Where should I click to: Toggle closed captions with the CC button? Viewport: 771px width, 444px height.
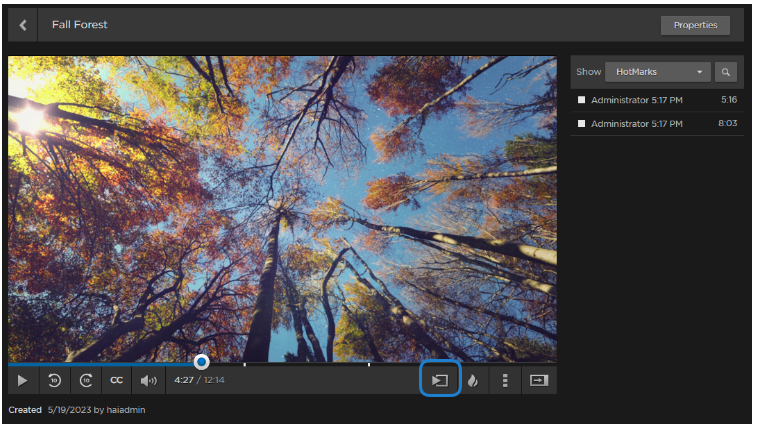click(x=117, y=380)
